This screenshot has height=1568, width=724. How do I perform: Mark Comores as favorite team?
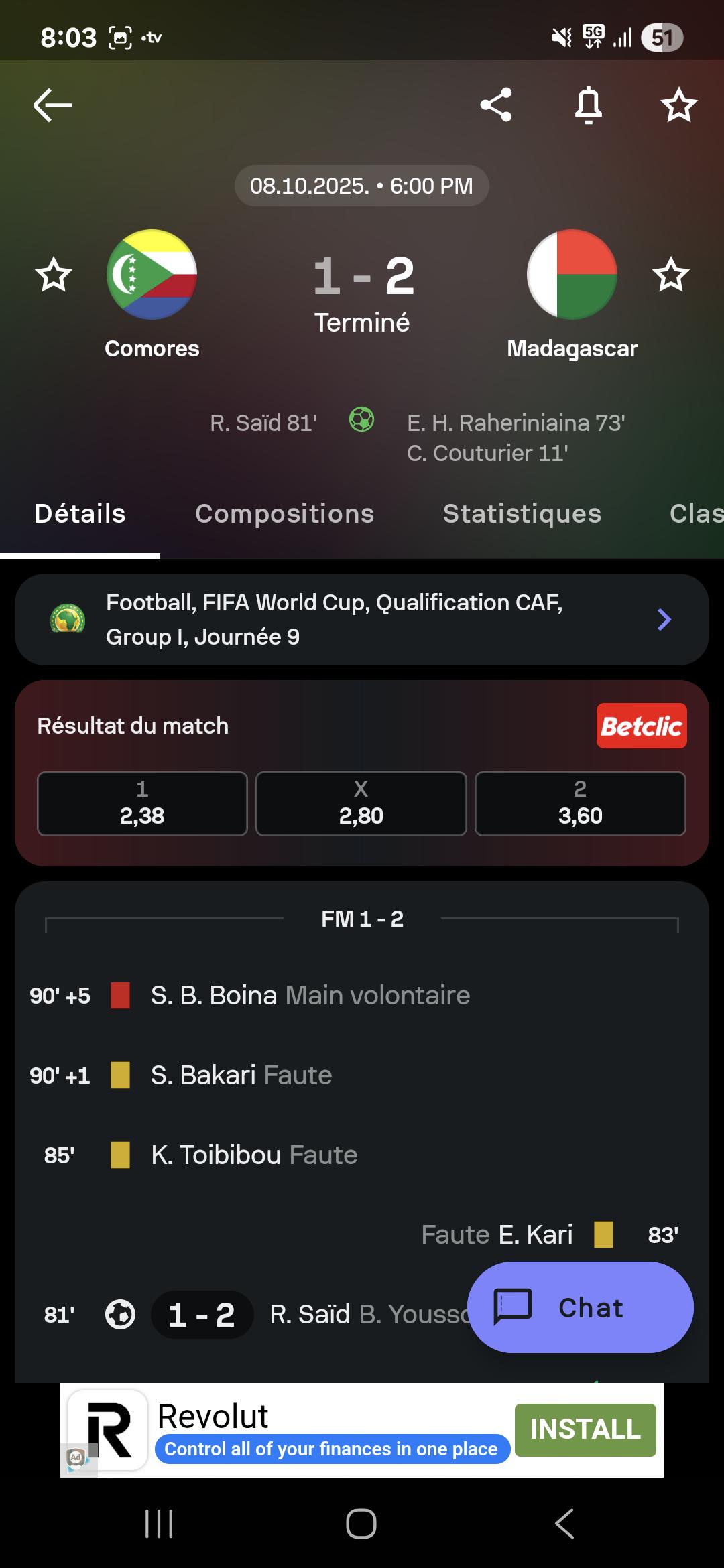click(x=54, y=275)
